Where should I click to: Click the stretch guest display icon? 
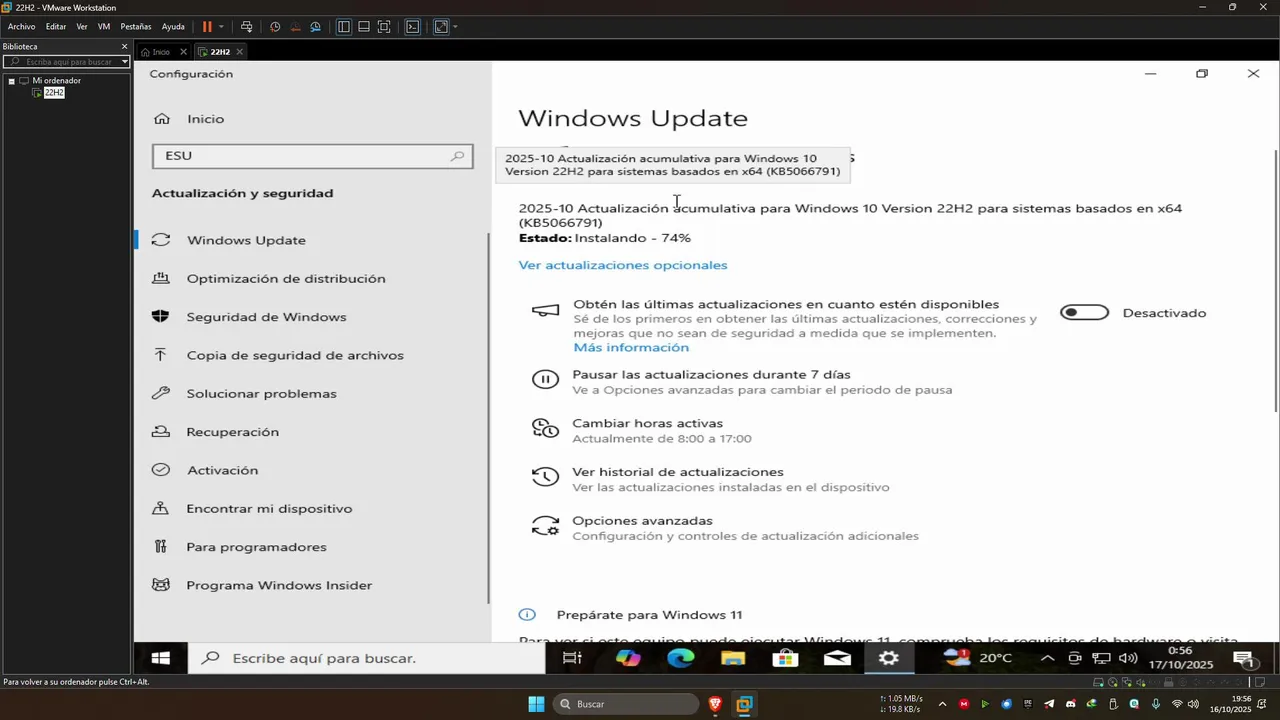(441, 27)
